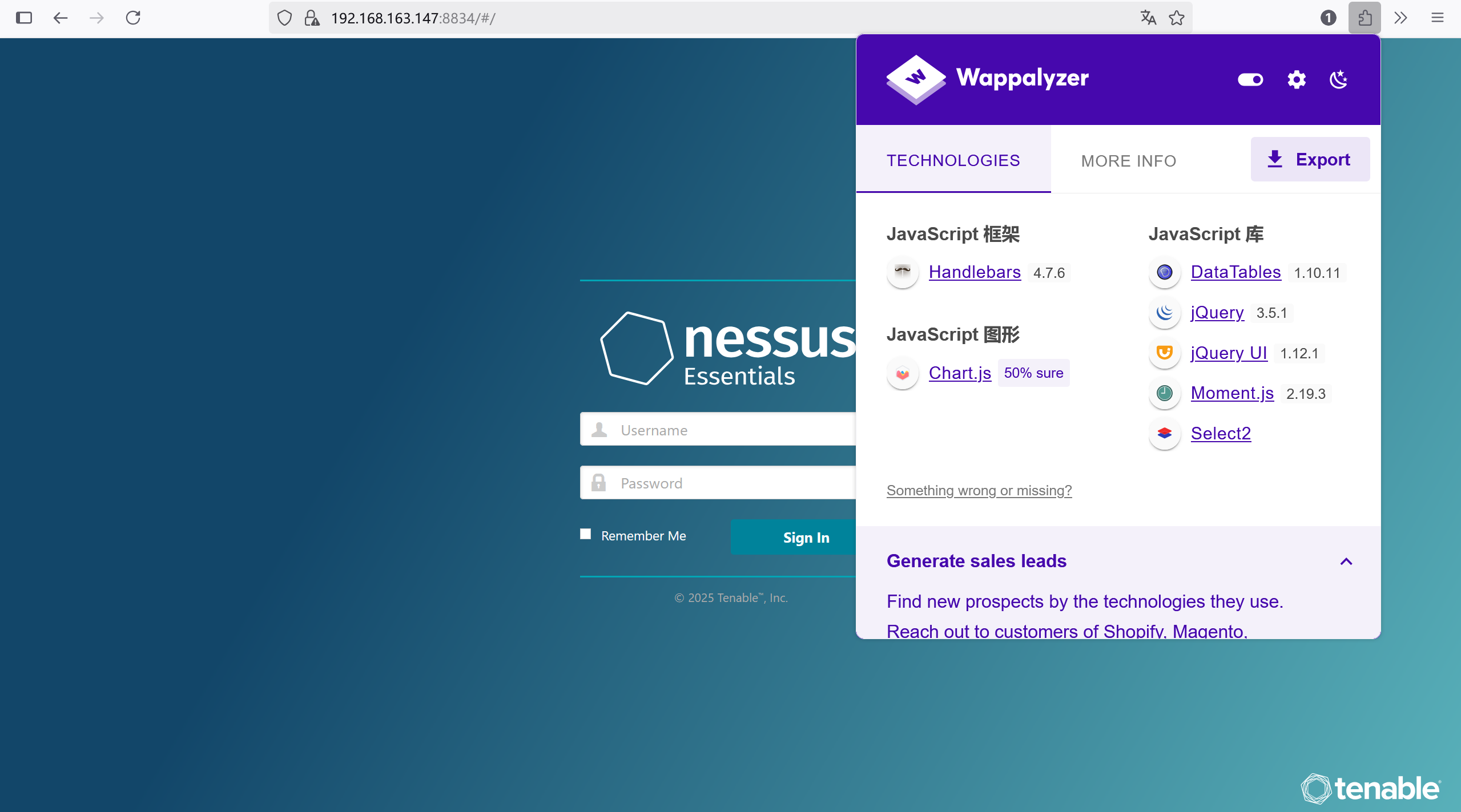Click the Chart.js icon
Image resolution: width=1461 pixels, height=812 pixels.
pyautogui.click(x=903, y=373)
